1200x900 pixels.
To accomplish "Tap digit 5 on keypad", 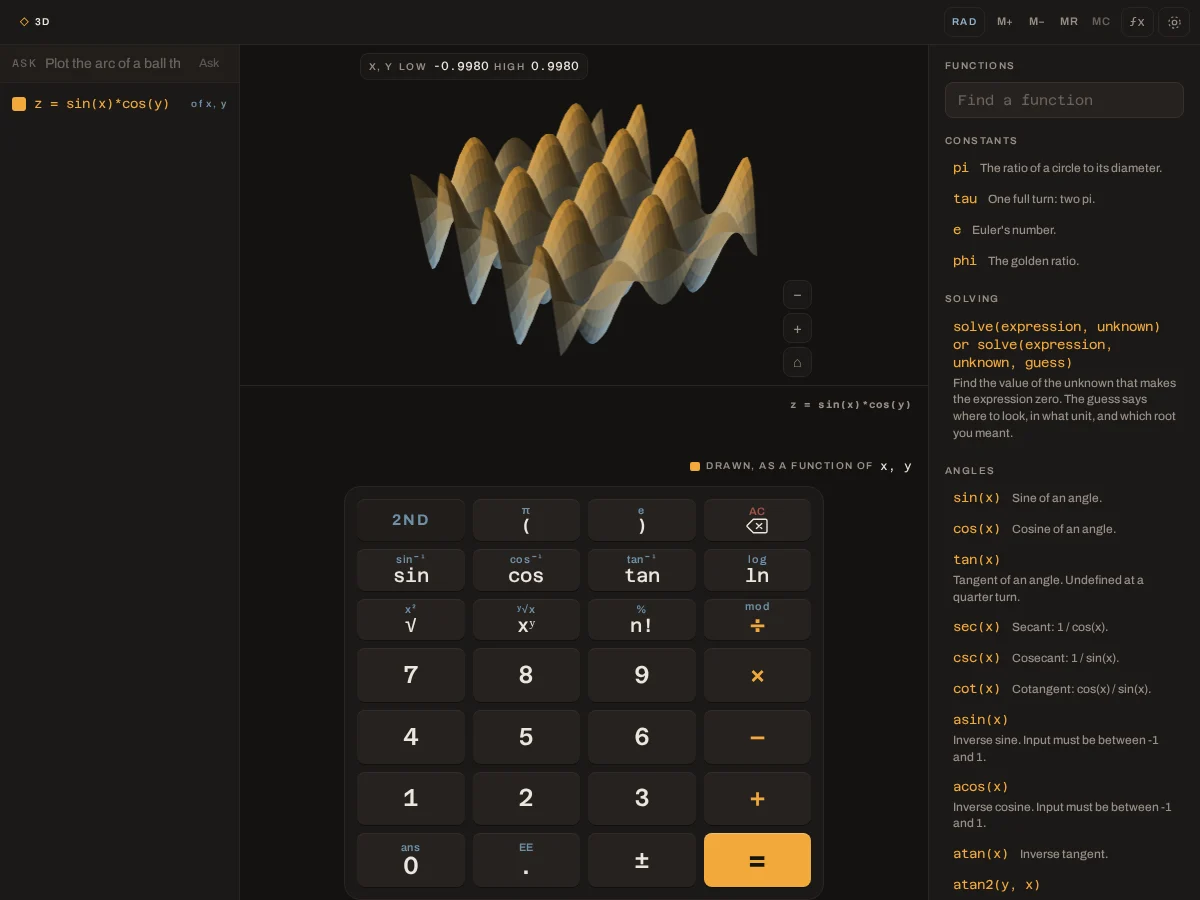I will click(526, 737).
